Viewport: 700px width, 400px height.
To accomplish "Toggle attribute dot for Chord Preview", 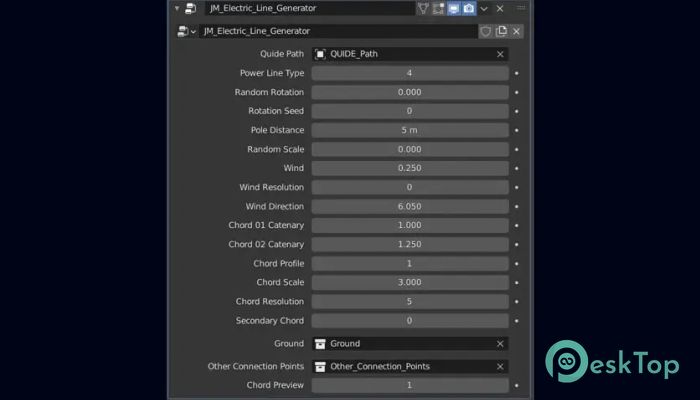I will (517, 385).
